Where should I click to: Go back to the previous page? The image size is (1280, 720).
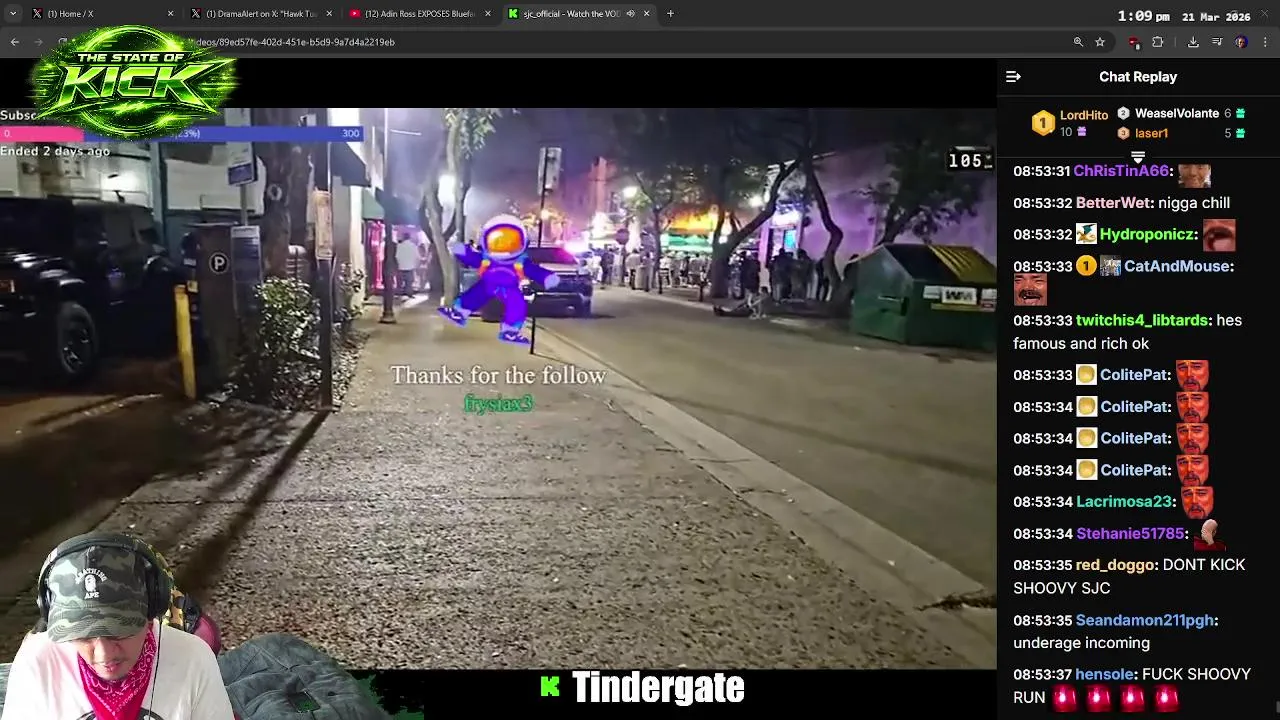[x=15, y=42]
